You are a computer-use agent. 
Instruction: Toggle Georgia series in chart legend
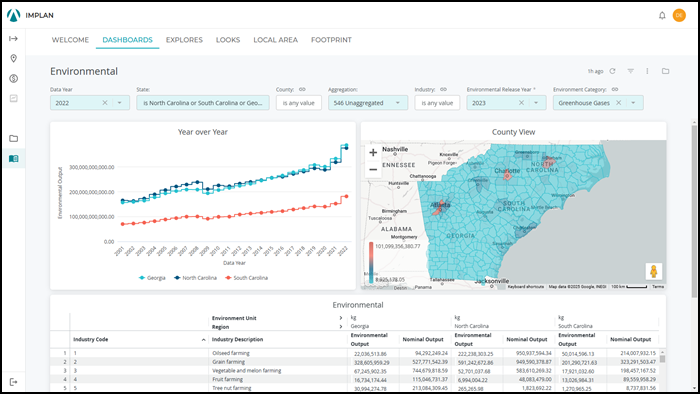coord(152,278)
